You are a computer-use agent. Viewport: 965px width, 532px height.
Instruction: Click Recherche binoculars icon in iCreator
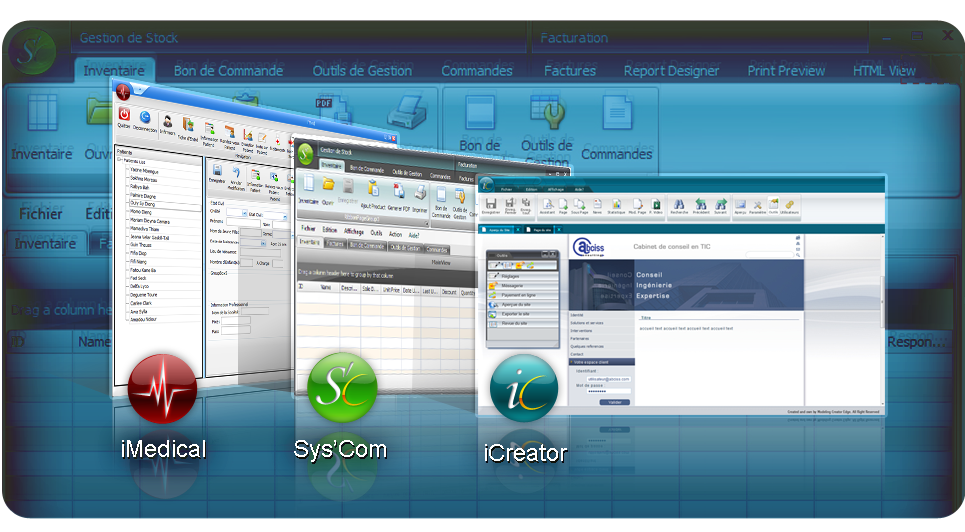(679, 204)
